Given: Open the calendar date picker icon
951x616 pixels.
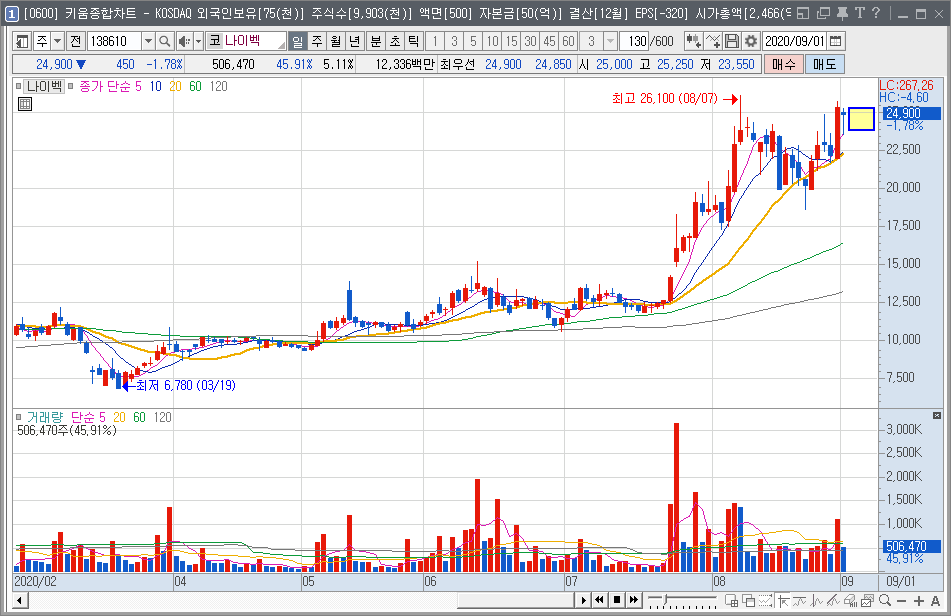Looking at the screenshot, I should click(x=836, y=41).
